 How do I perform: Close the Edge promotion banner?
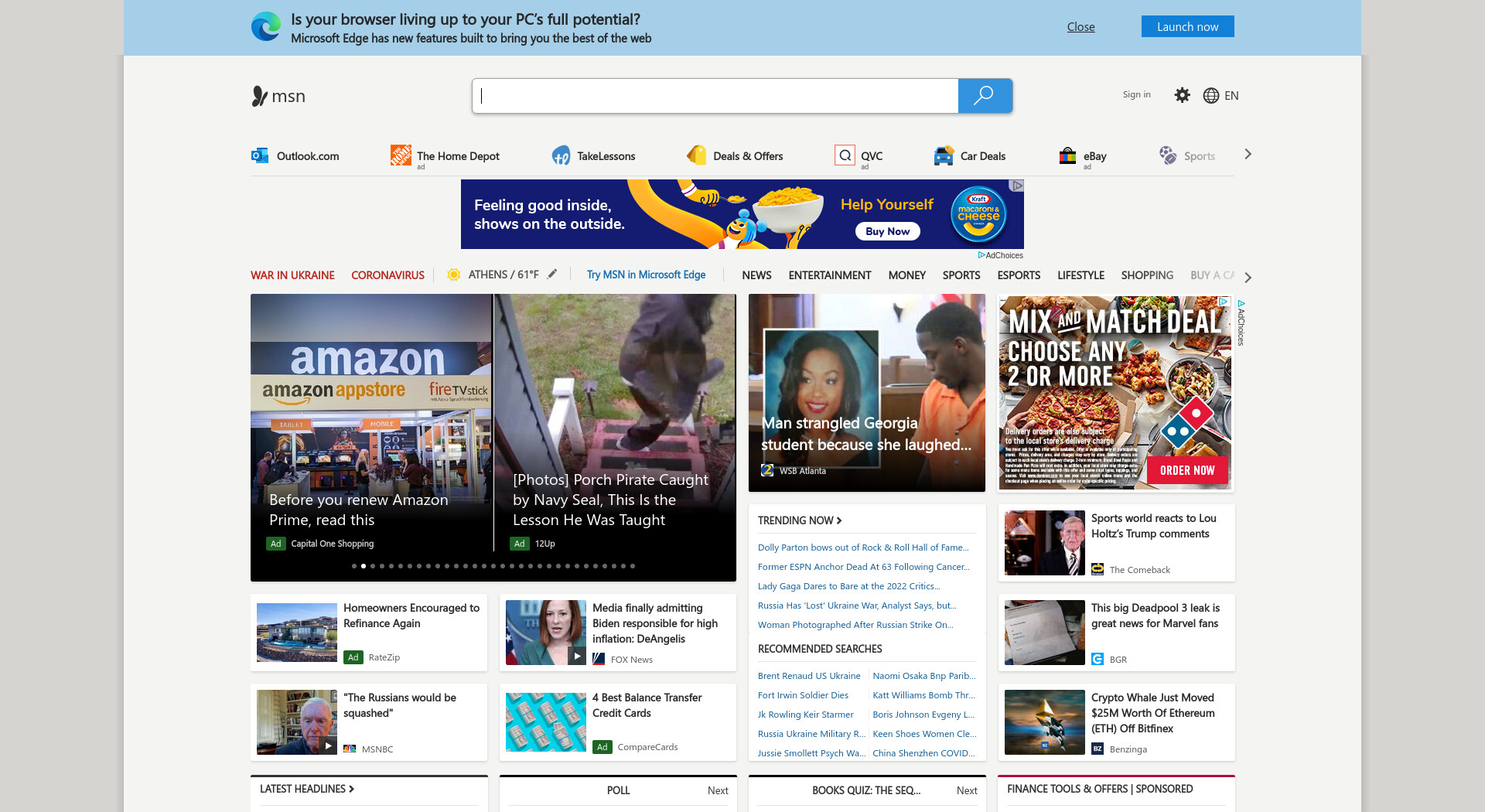[x=1080, y=26]
